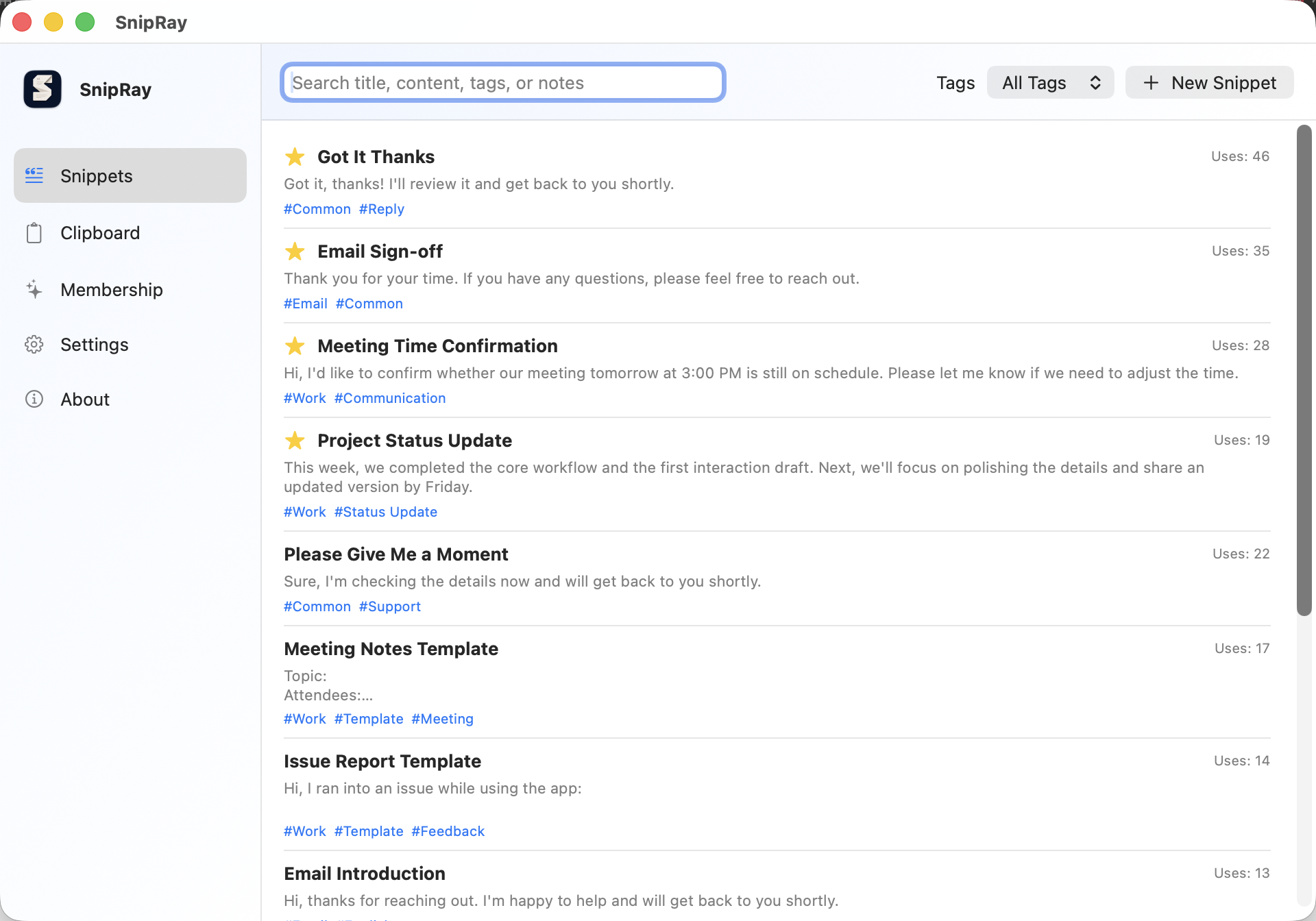Open the Snippets section label
Screen dimensions: 1316x921
point(97,175)
